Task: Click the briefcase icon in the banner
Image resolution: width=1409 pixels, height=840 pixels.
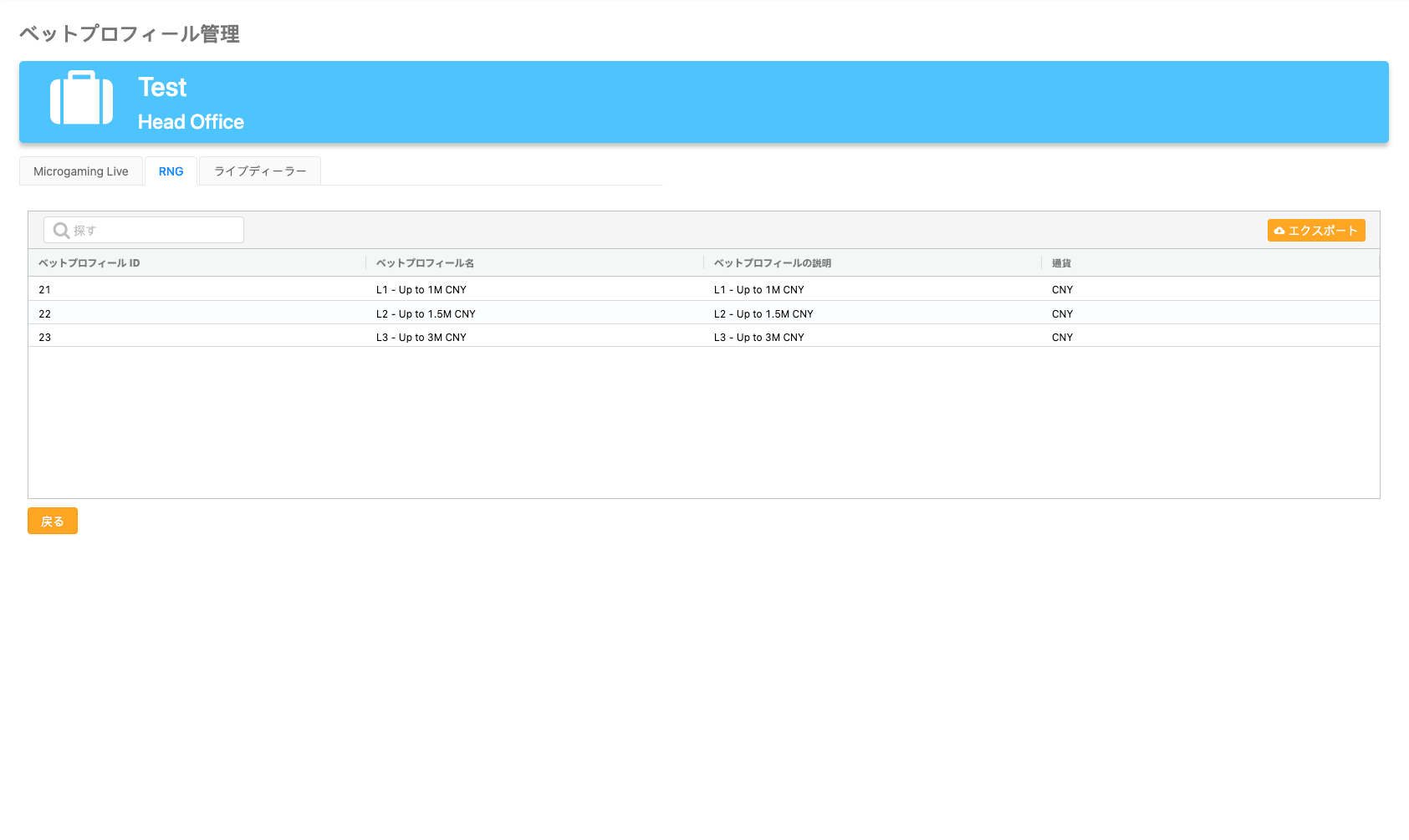Action: click(x=81, y=99)
